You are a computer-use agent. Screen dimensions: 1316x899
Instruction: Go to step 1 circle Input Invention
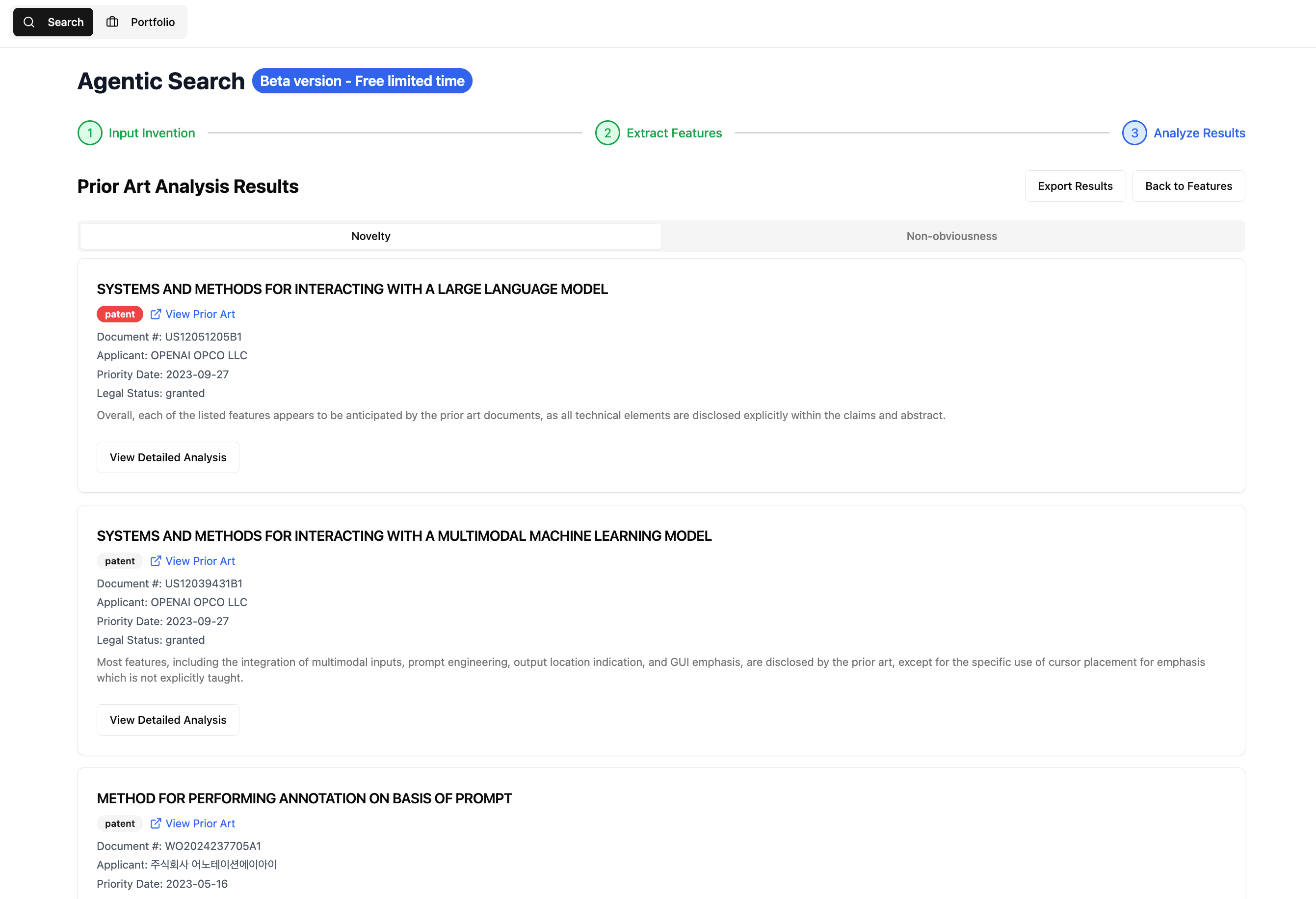[89, 133]
